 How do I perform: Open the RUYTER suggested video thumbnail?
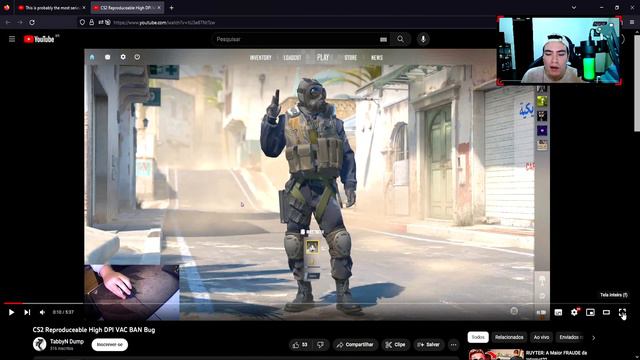coord(496,354)
